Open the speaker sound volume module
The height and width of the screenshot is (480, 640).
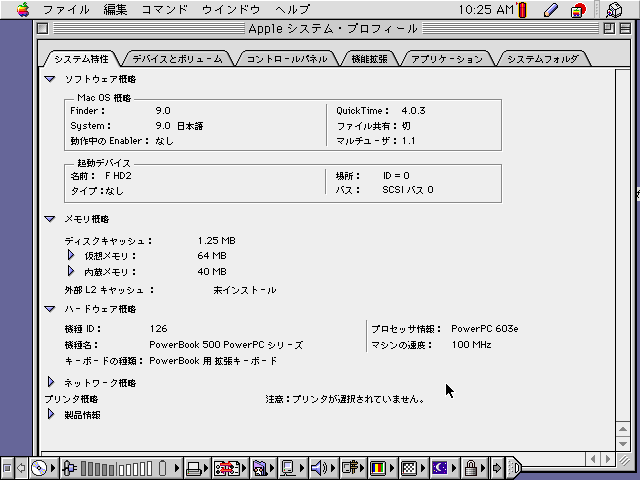click(x=322, y=468)
